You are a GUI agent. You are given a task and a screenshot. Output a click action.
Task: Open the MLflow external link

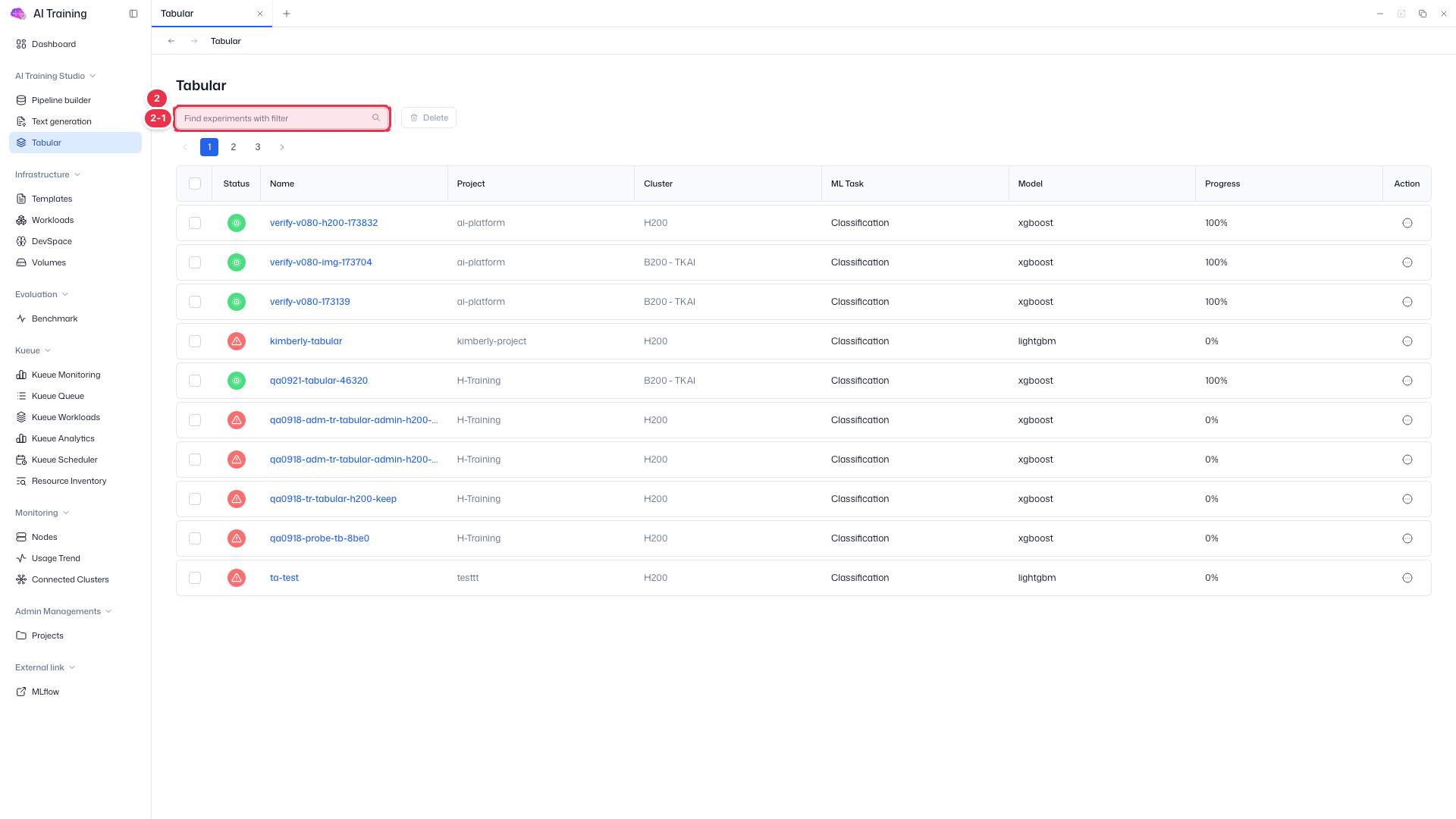[x=75, y=692]
